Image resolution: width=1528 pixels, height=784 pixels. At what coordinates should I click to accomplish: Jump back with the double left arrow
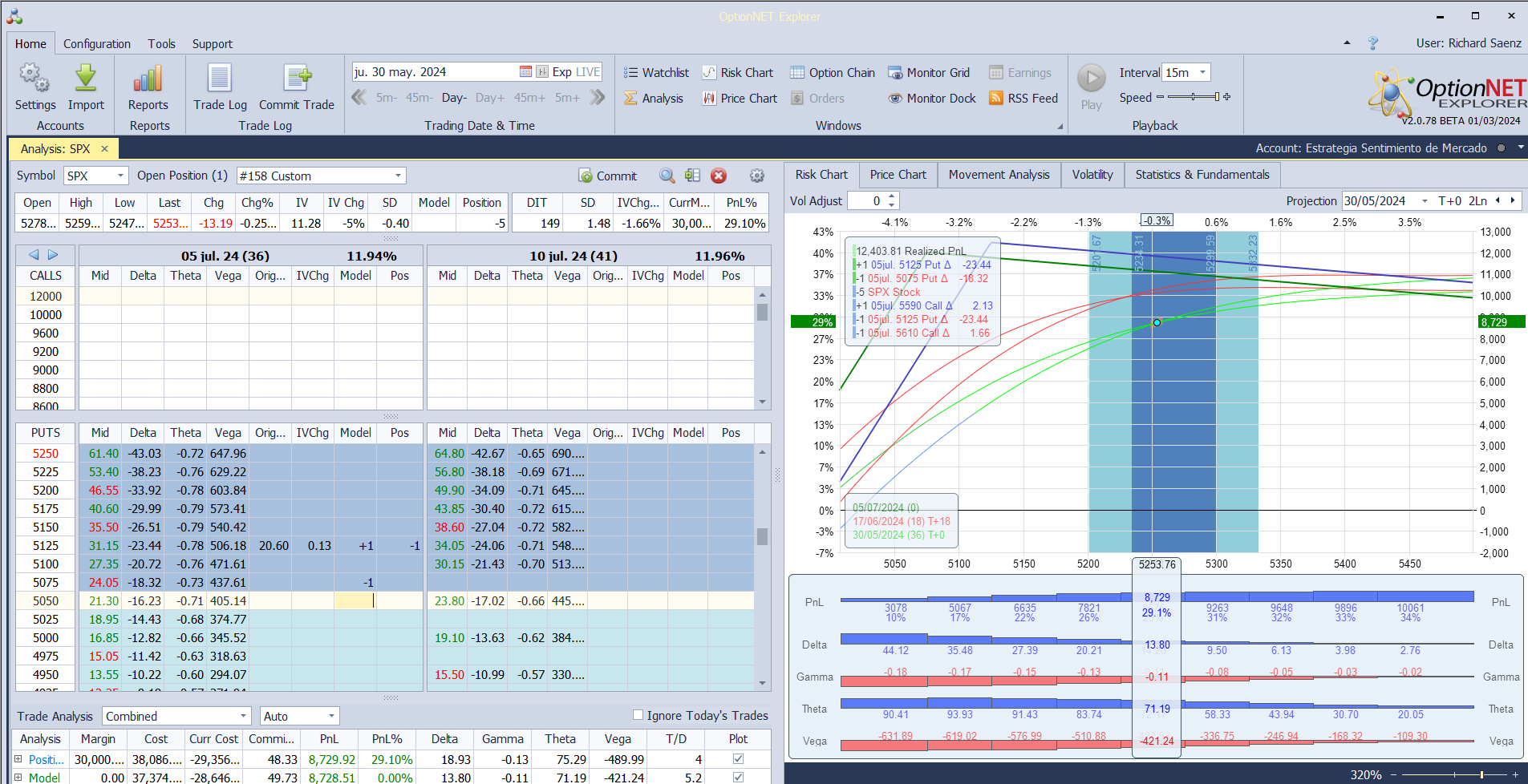coord(359,98)
